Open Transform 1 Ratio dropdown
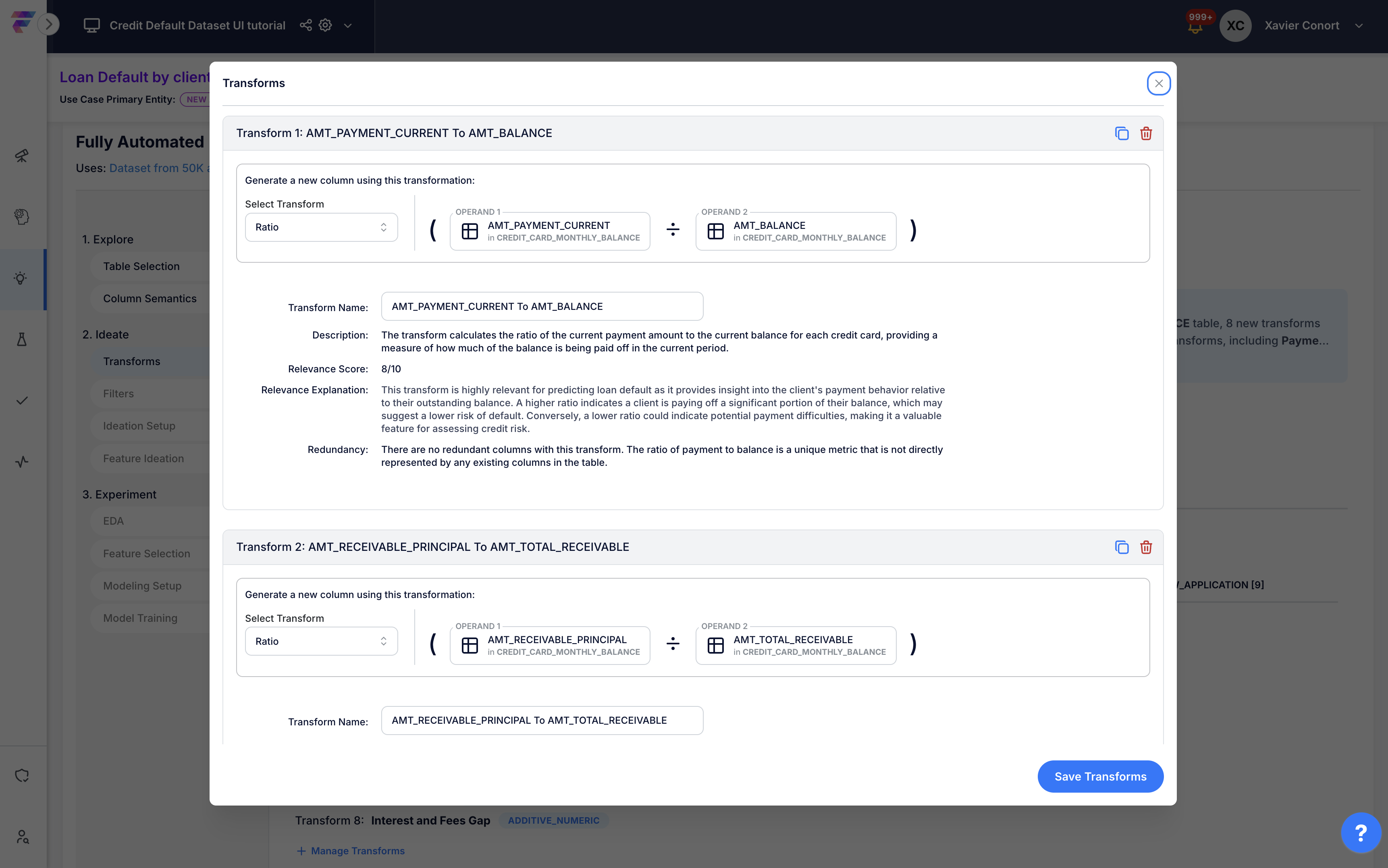This screenshot has height=868, width=1388. click(321, 227)
